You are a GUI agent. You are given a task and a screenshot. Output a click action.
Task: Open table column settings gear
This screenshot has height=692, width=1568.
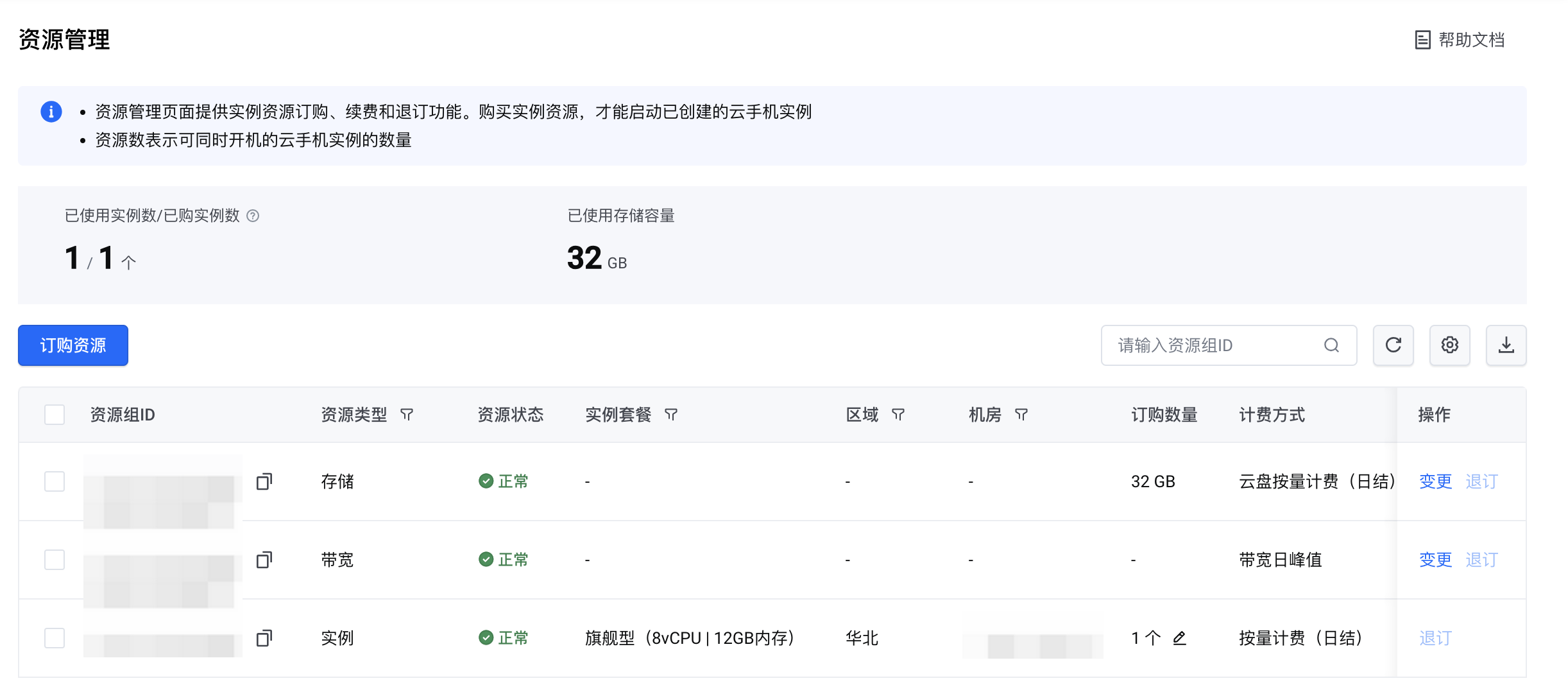[1449, 345]
